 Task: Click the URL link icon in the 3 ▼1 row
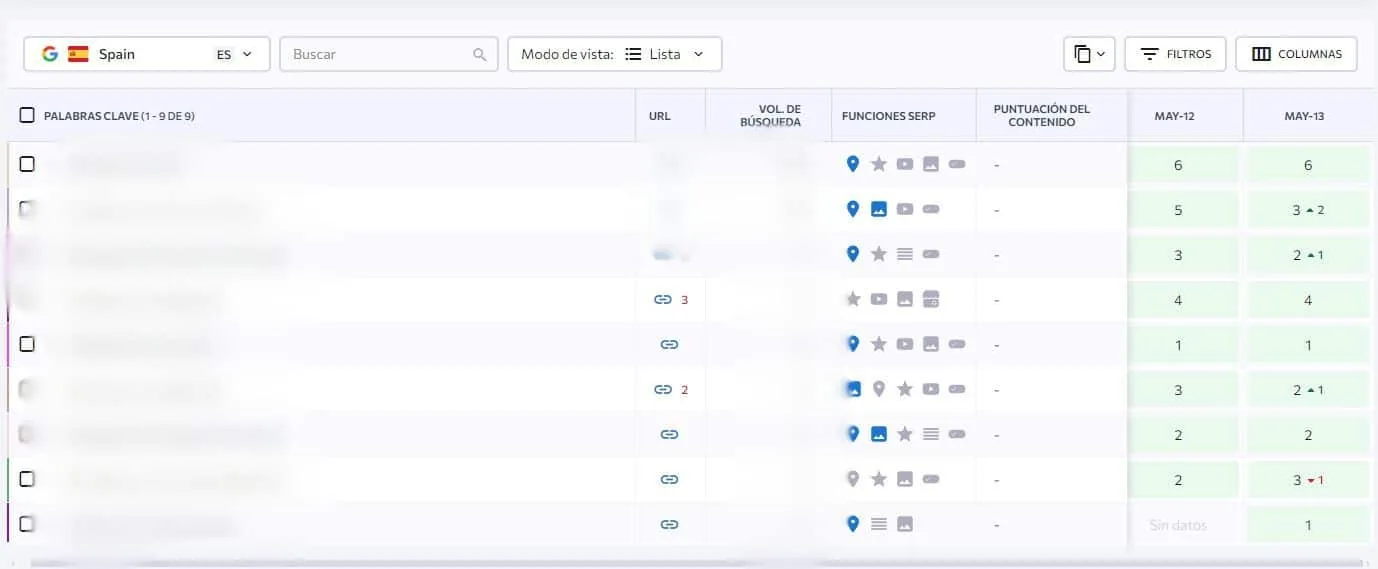(670, 479)
